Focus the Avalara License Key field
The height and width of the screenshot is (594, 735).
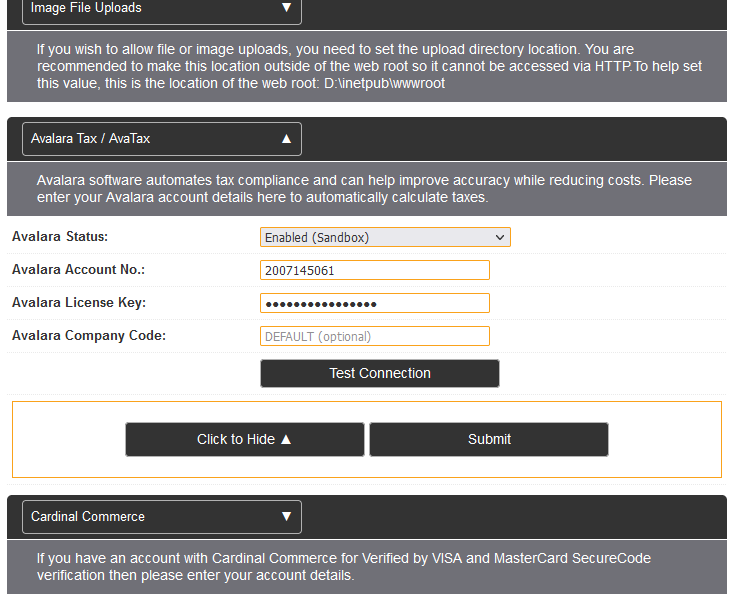click(x=375, y=303)
